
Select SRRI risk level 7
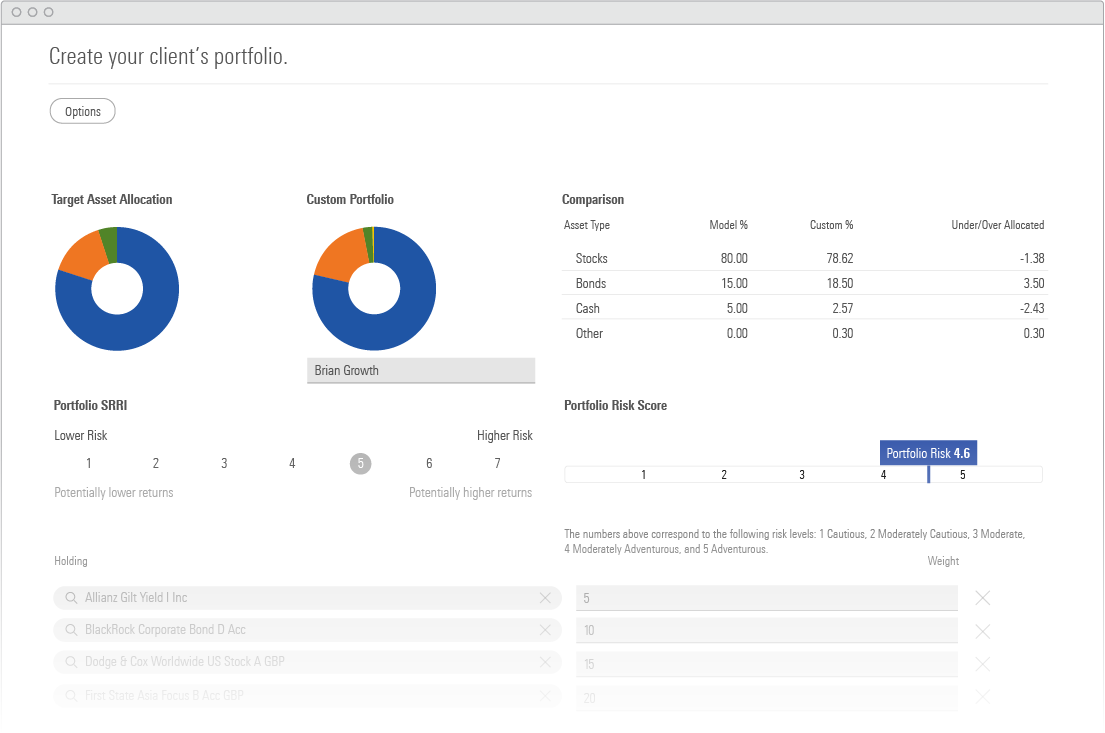pyautogui.click(x=497, y=463)
